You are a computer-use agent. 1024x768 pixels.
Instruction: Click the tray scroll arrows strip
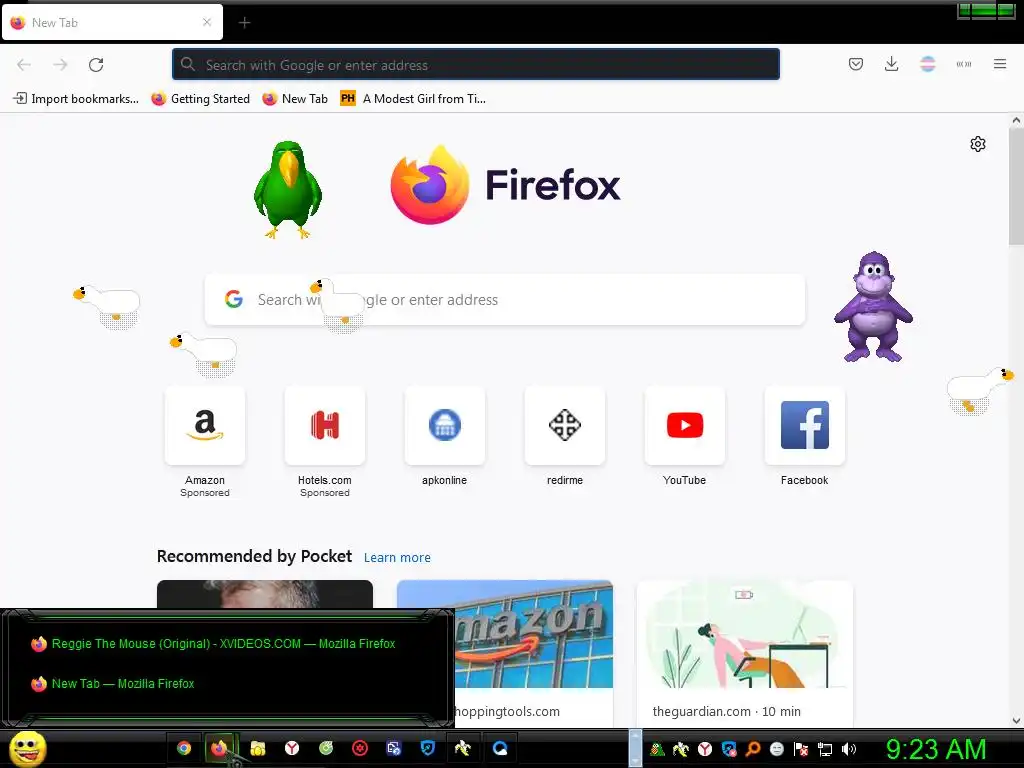pyautogui.click(x=635, y=748)
